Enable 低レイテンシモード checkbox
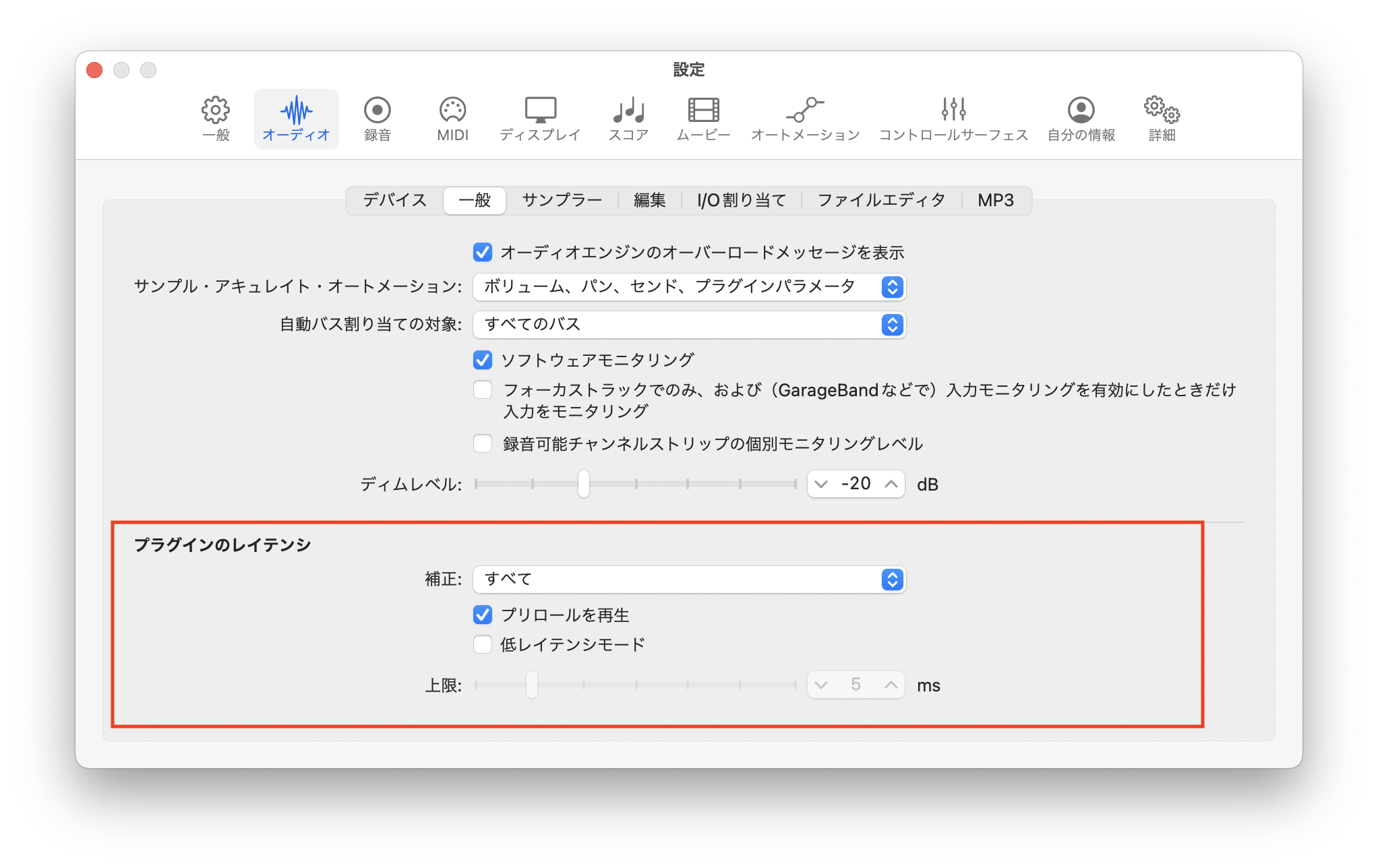The width and height of the screenshot is (1378, 868). click(483, 645)
